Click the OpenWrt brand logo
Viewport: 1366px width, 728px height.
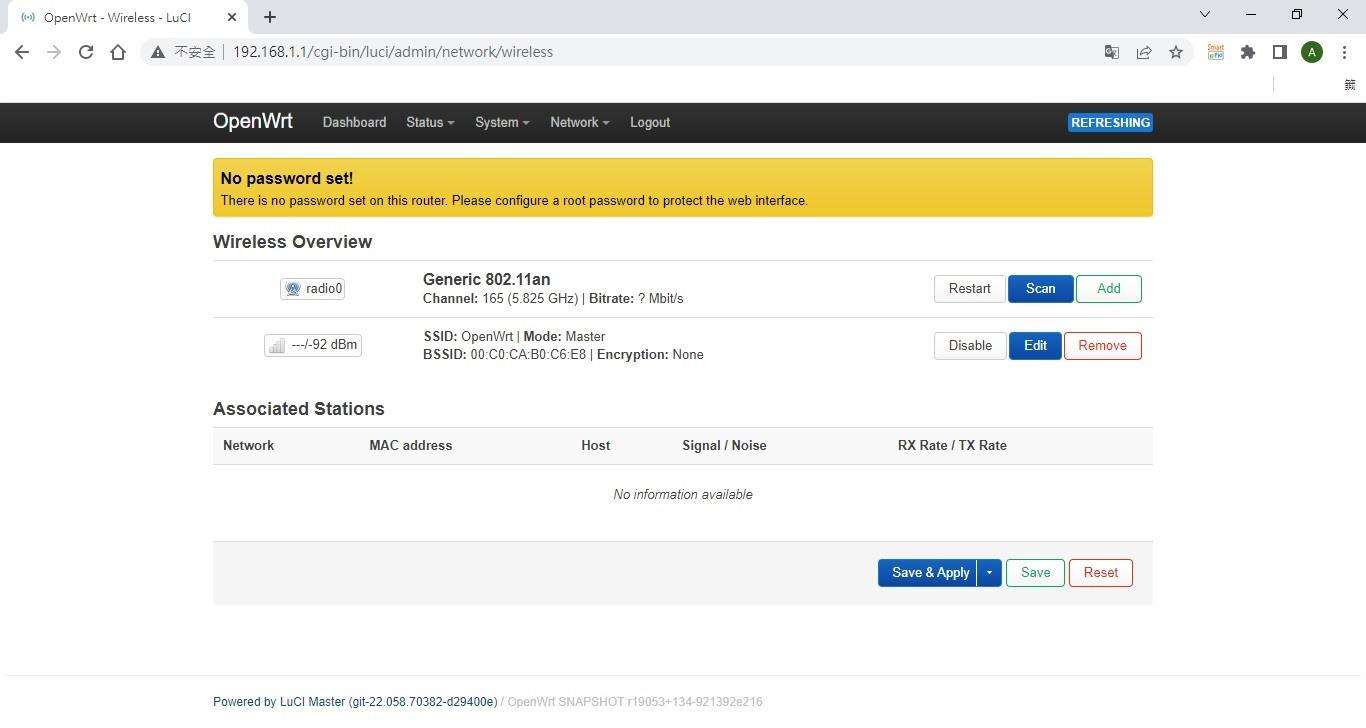(253, 121)
